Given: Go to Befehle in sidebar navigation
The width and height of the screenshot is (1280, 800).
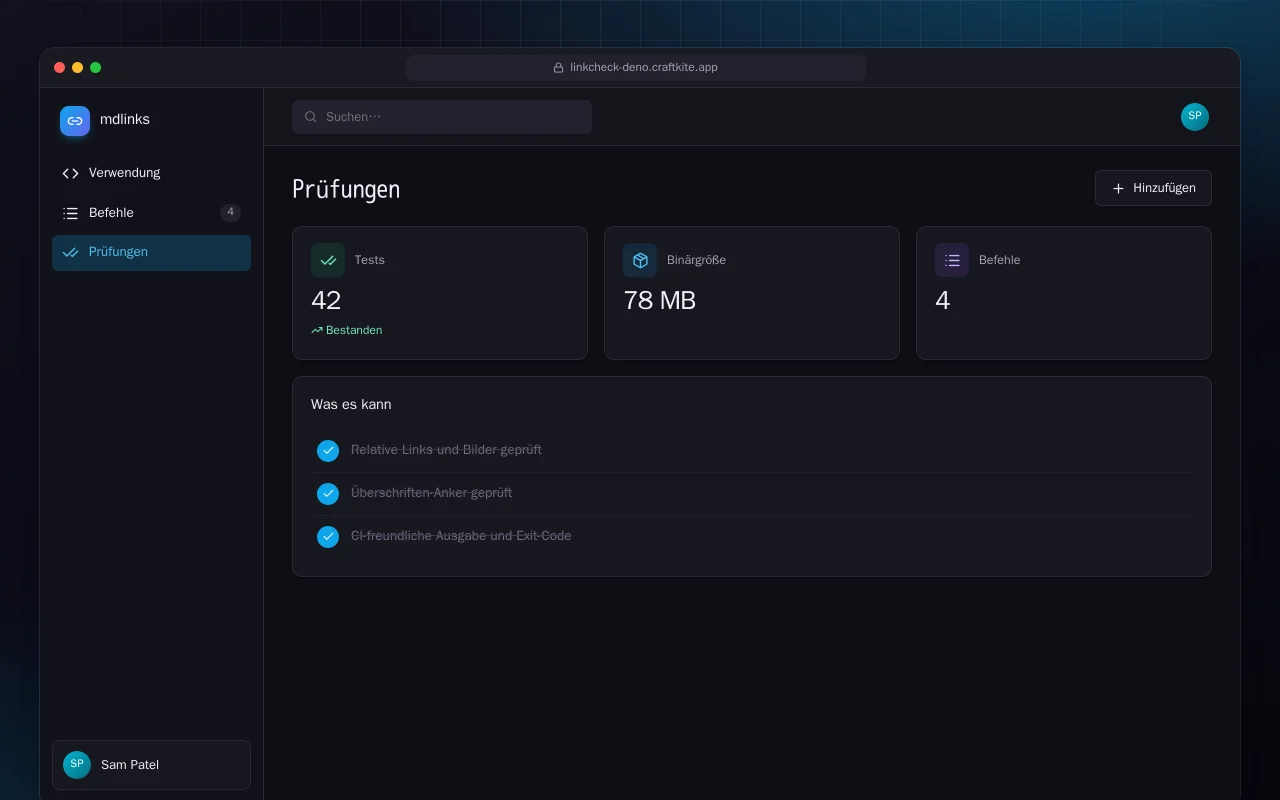Looking at the screenshot, I should point(151,213).
